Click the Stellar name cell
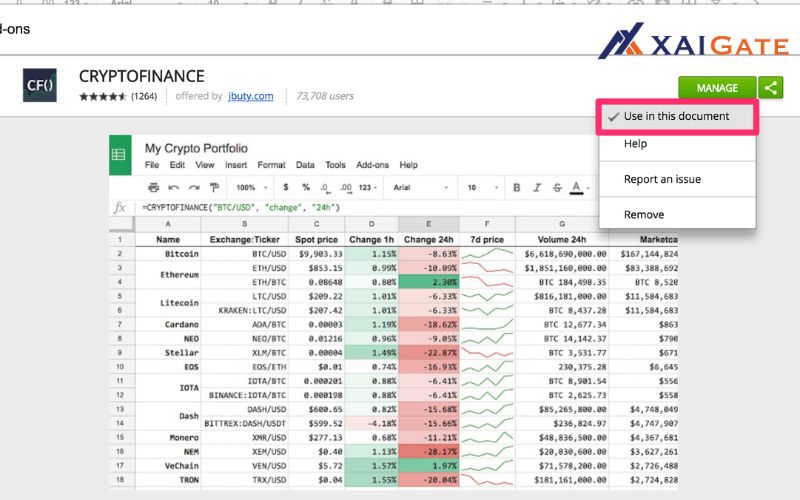800x500 pixels. 168,353
